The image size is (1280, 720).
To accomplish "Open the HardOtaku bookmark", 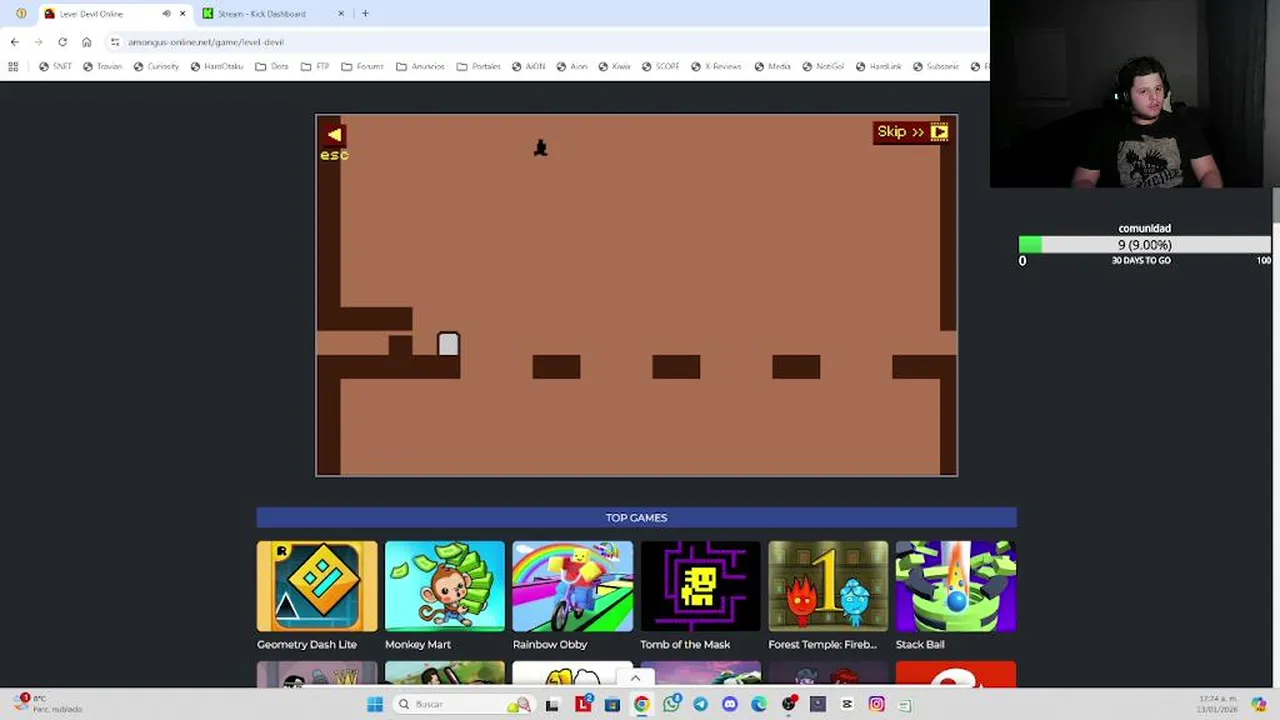I will pyautogui.click(x=216, y=67).
